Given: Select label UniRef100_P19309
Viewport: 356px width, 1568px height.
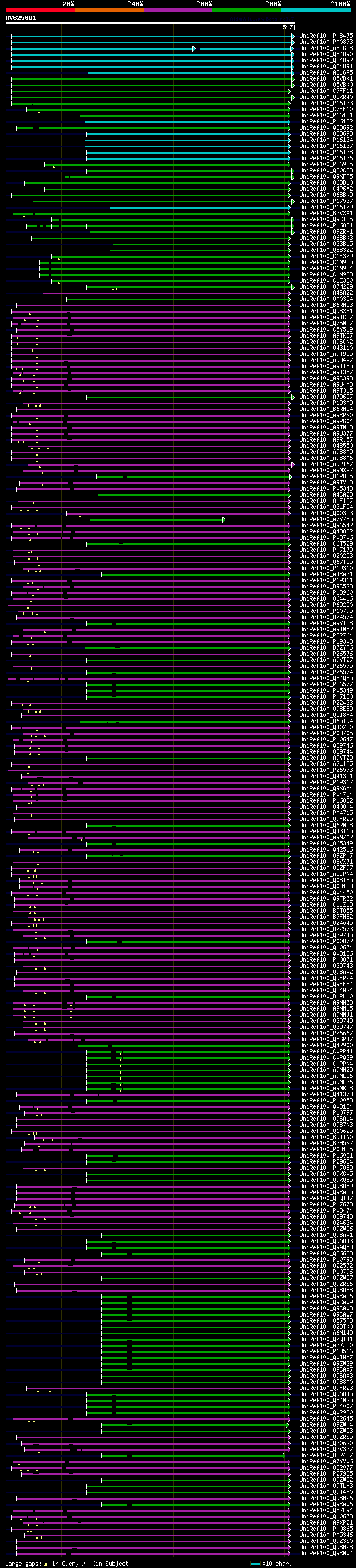Looking at the screenshot, I should coord(325,403).
